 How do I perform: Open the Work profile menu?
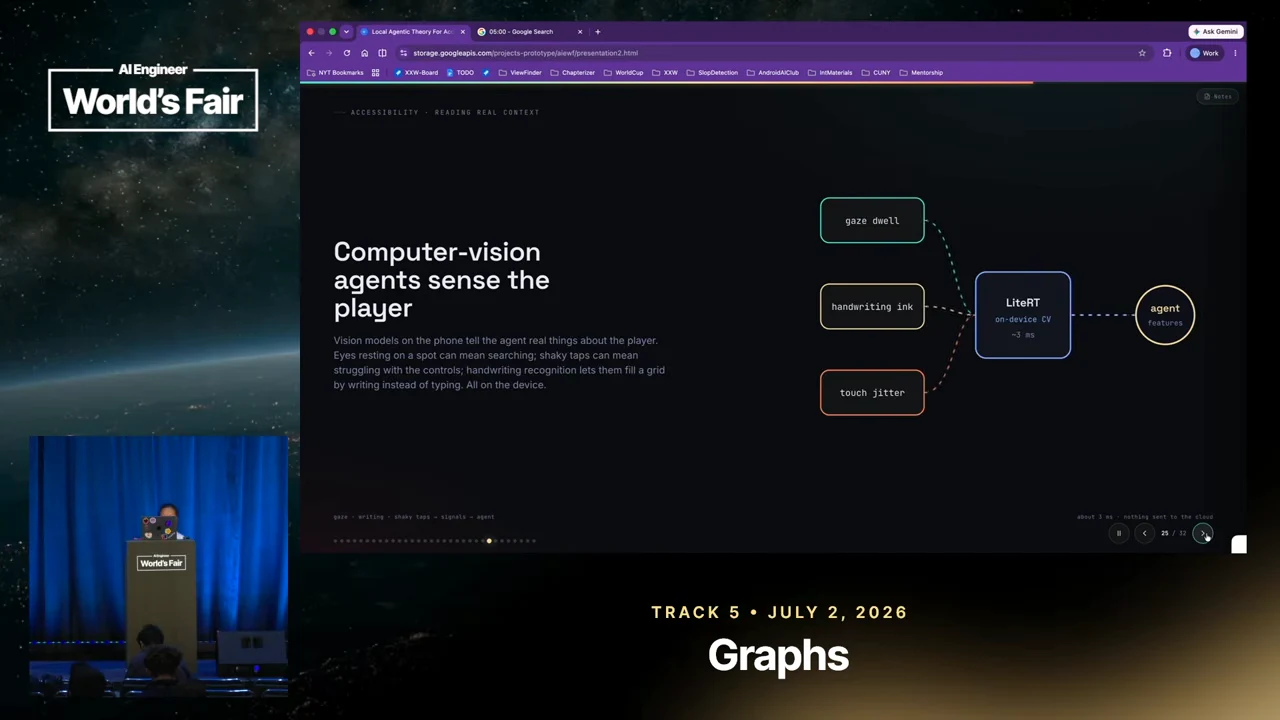pos(1204,53)
